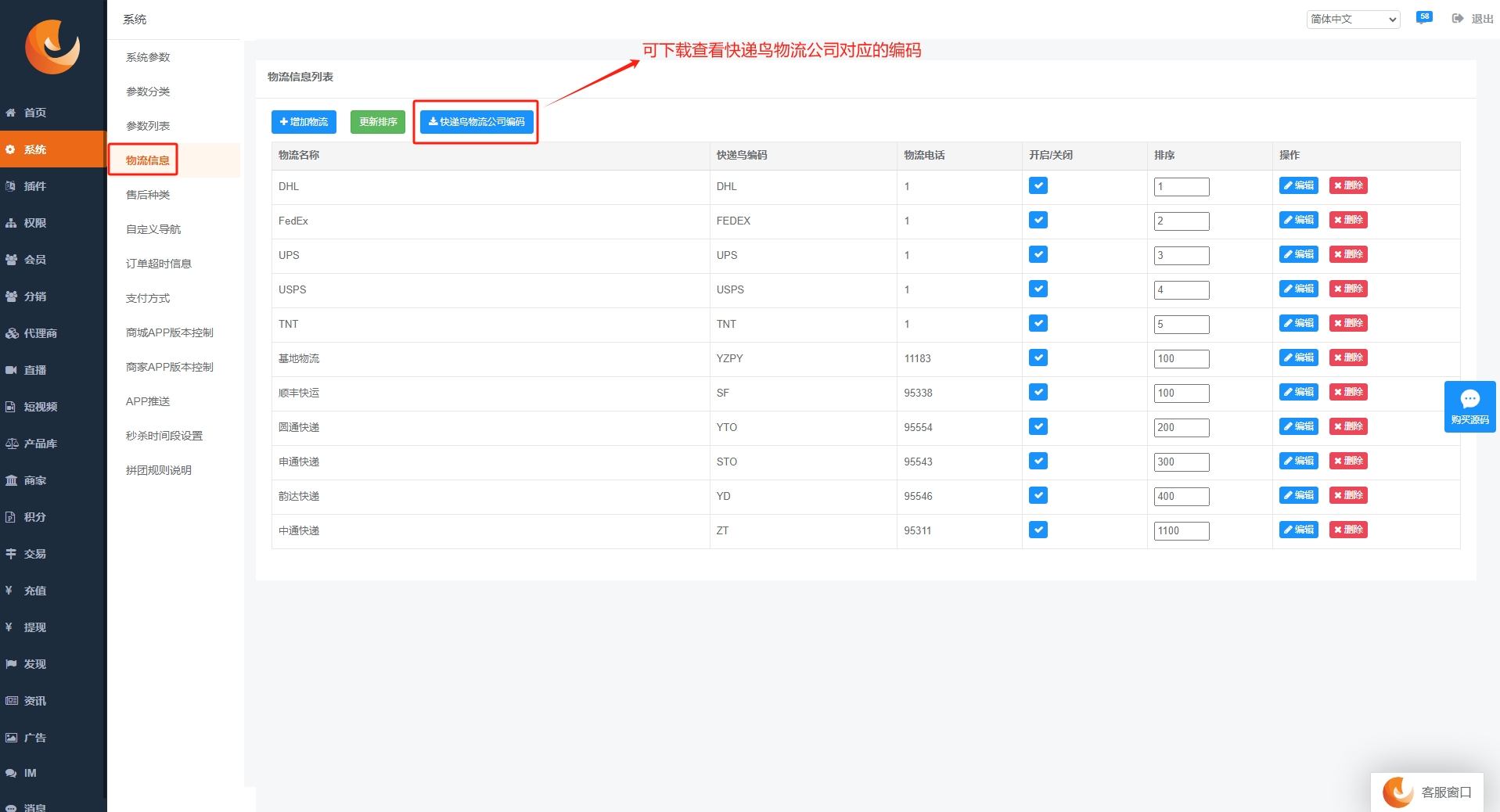
Task: Open the 会员 members sidebar item
Action: 52,260
